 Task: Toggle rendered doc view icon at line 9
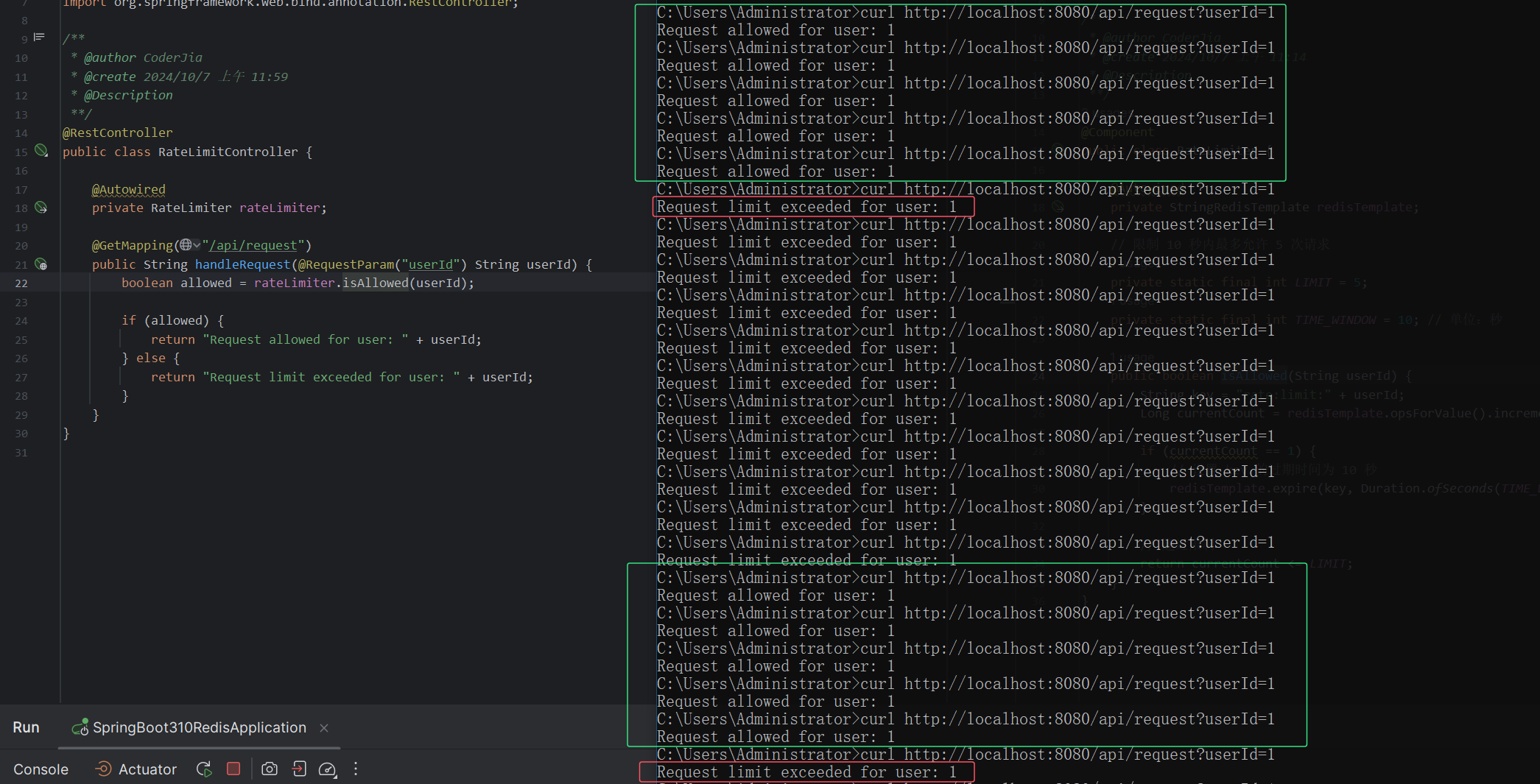click(39, 37)
